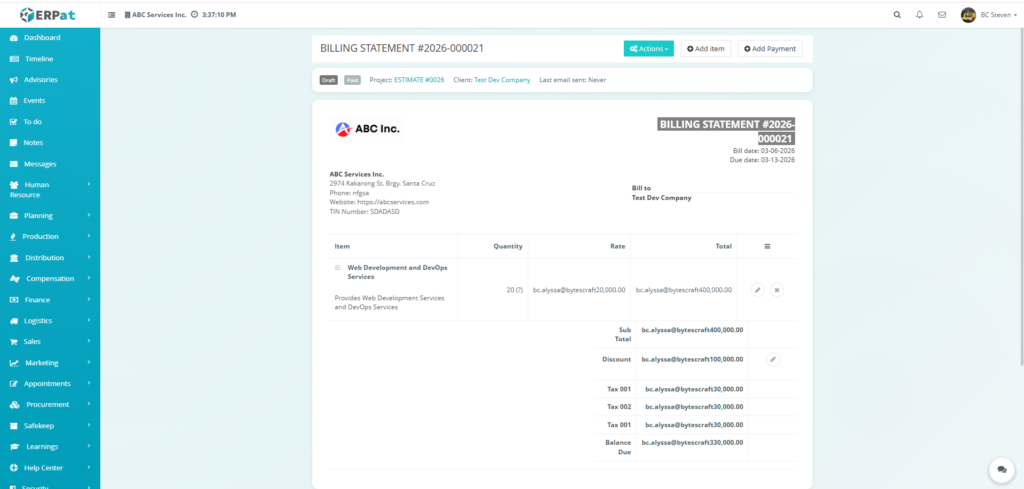The width and height of the screenshot is (1024, 489).
Task: Toggle the sidebar hamburger menu icon
Action: coord(111,15)
